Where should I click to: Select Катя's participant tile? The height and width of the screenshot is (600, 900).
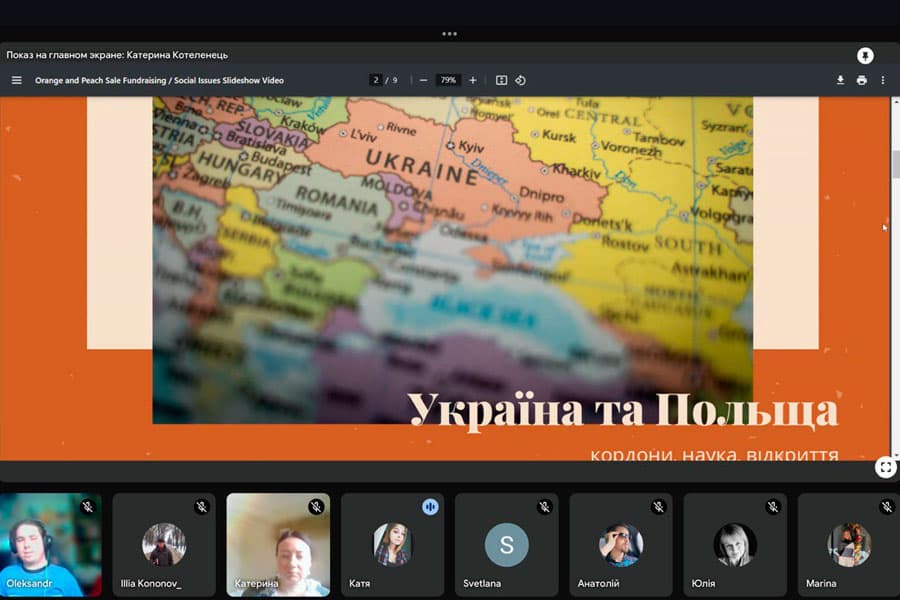(x=393, y=545)
